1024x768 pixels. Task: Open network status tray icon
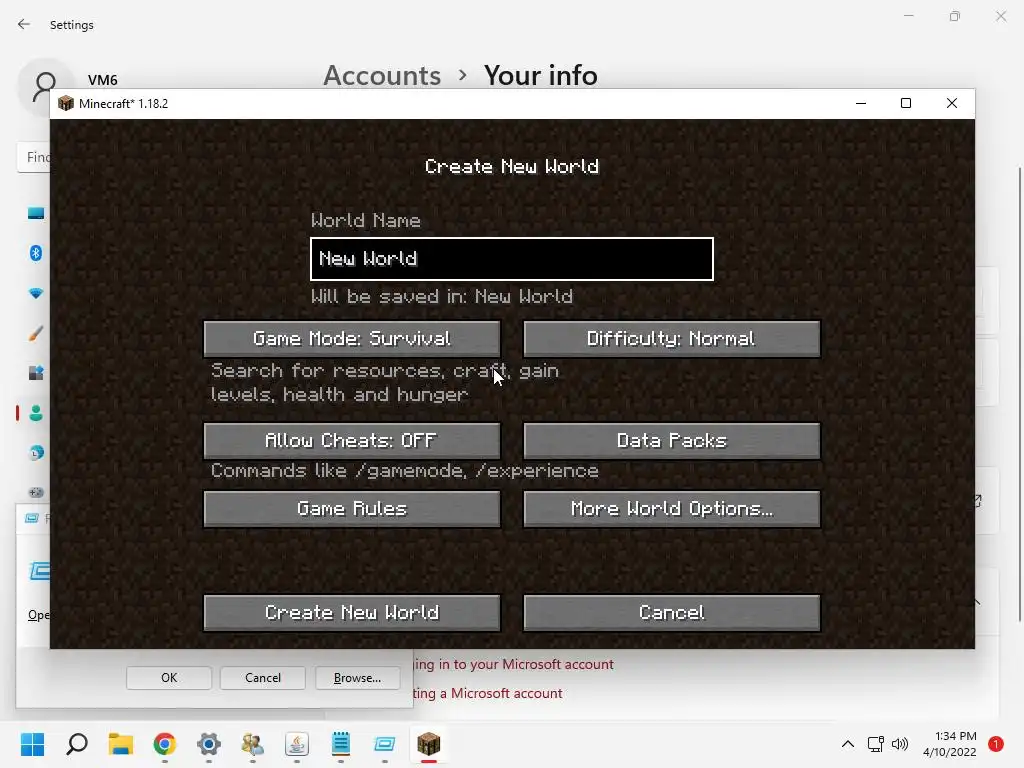pyautogui.click(x=875, y=744)
